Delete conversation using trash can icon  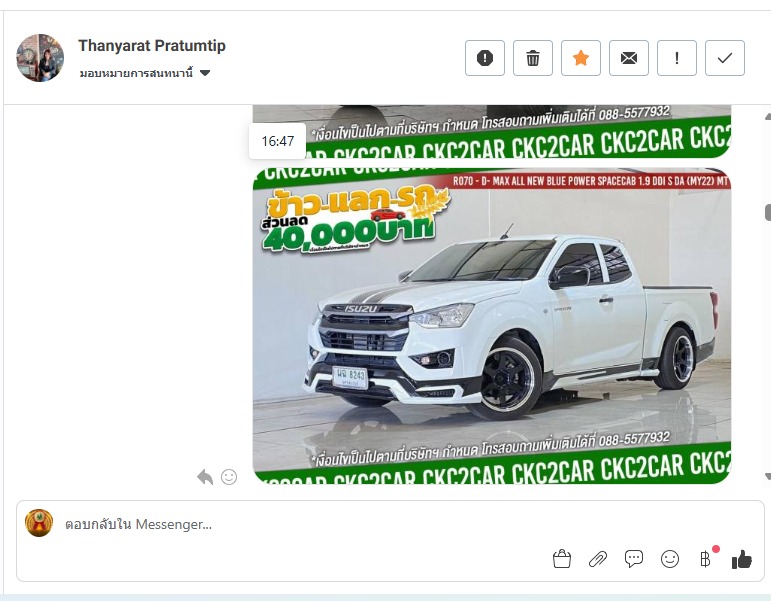pyautogui.click(x=533, y=58)
